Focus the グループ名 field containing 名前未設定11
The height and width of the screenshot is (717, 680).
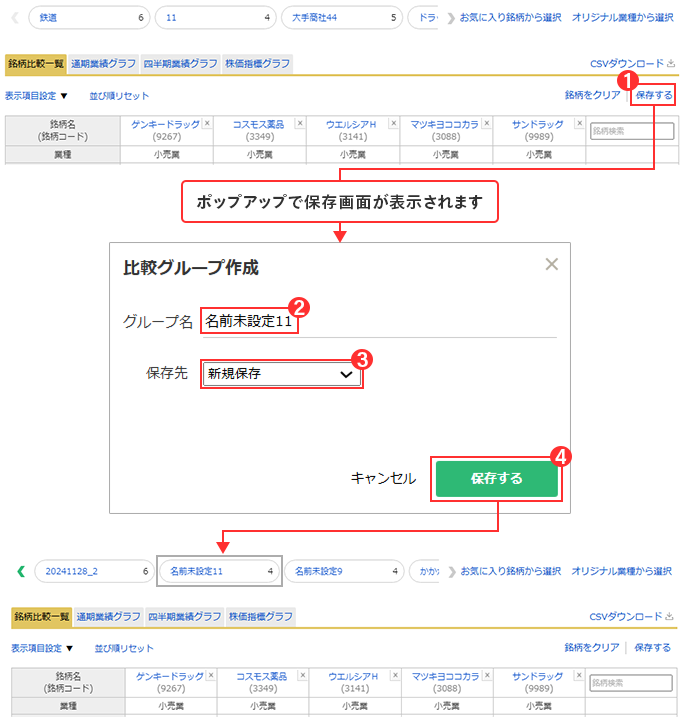point(379,321)
